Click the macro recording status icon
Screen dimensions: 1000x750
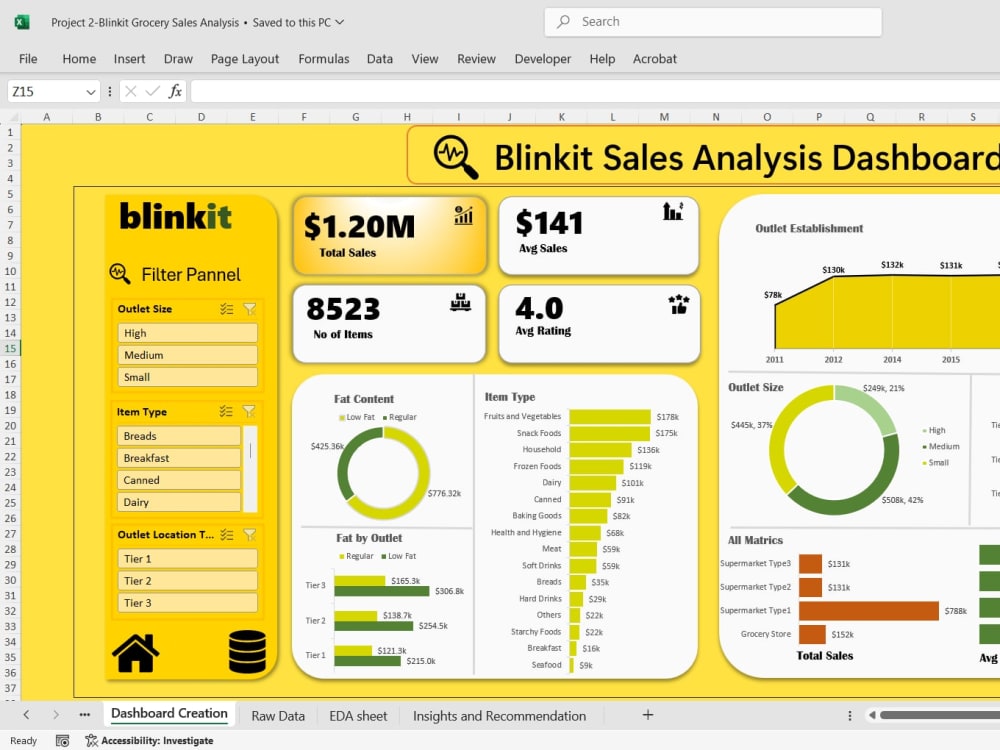(x=62, y=740)
